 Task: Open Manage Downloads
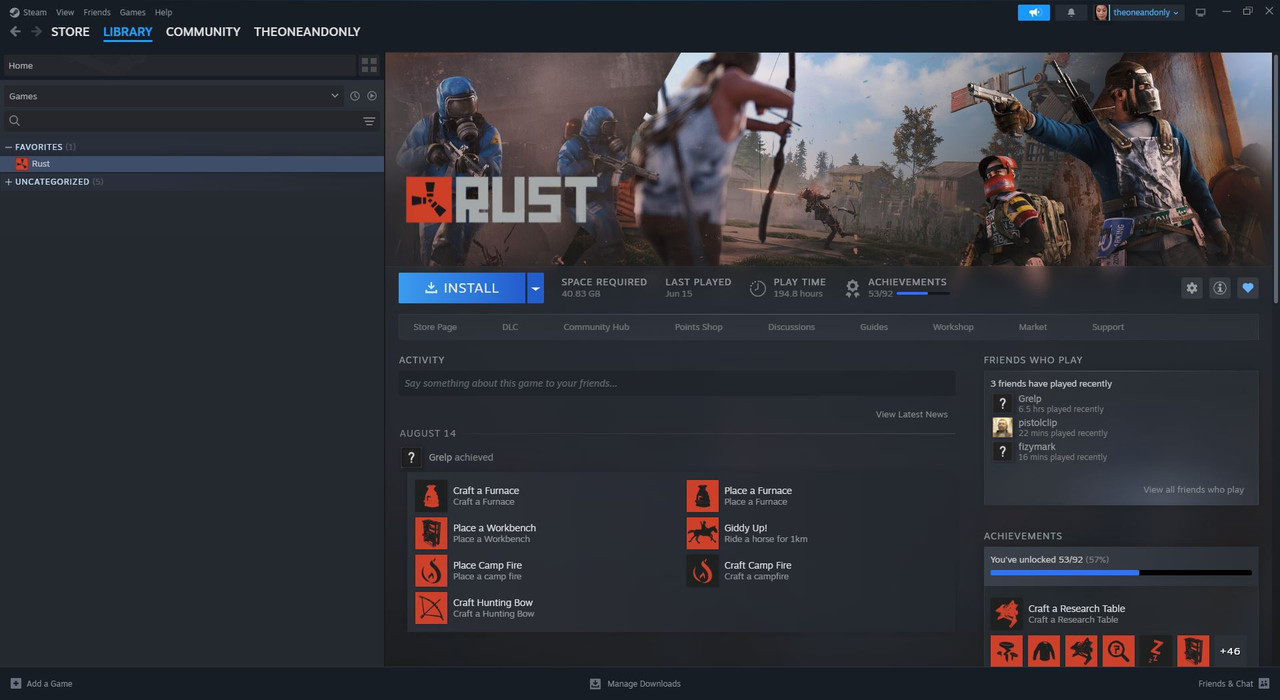click(635, 684)
